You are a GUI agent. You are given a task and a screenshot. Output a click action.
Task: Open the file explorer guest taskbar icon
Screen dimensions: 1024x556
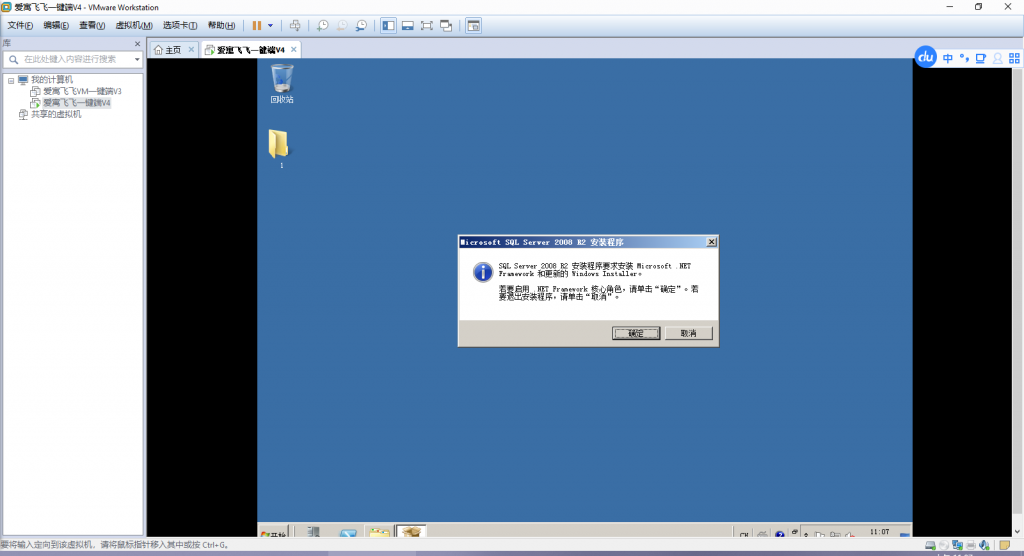point(379,532)
